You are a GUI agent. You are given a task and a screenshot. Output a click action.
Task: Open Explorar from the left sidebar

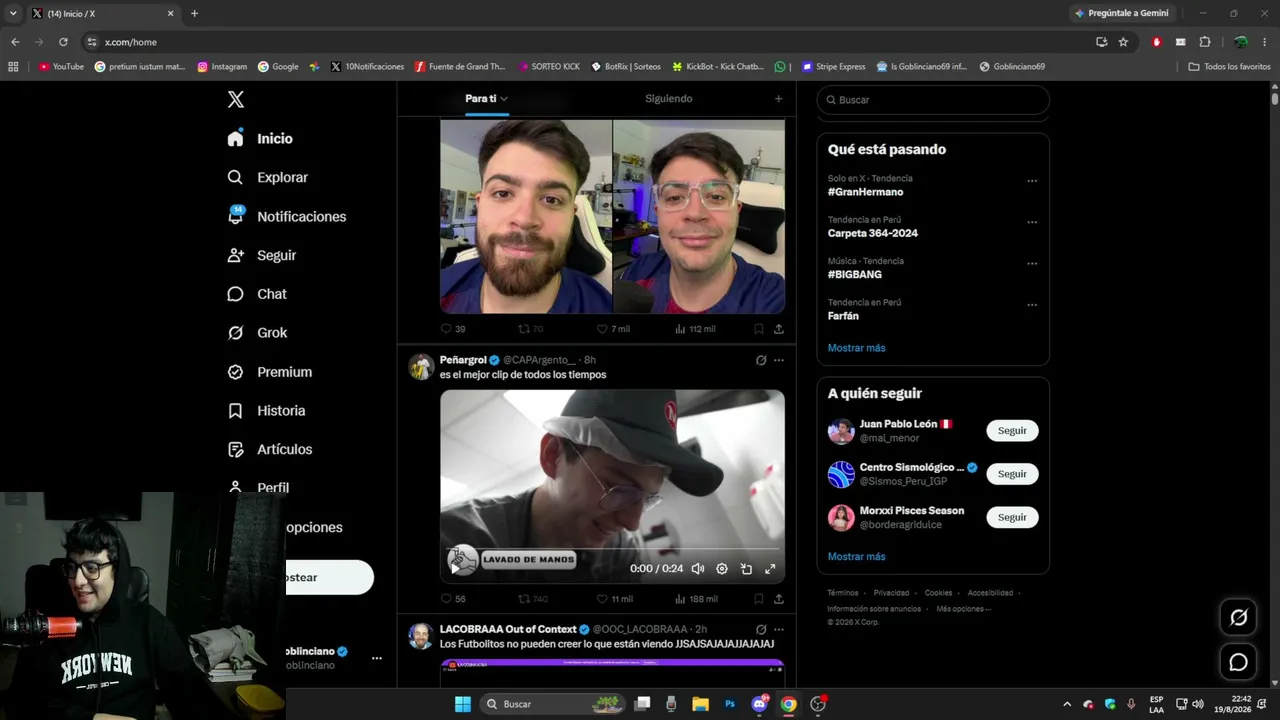(268, 177)
